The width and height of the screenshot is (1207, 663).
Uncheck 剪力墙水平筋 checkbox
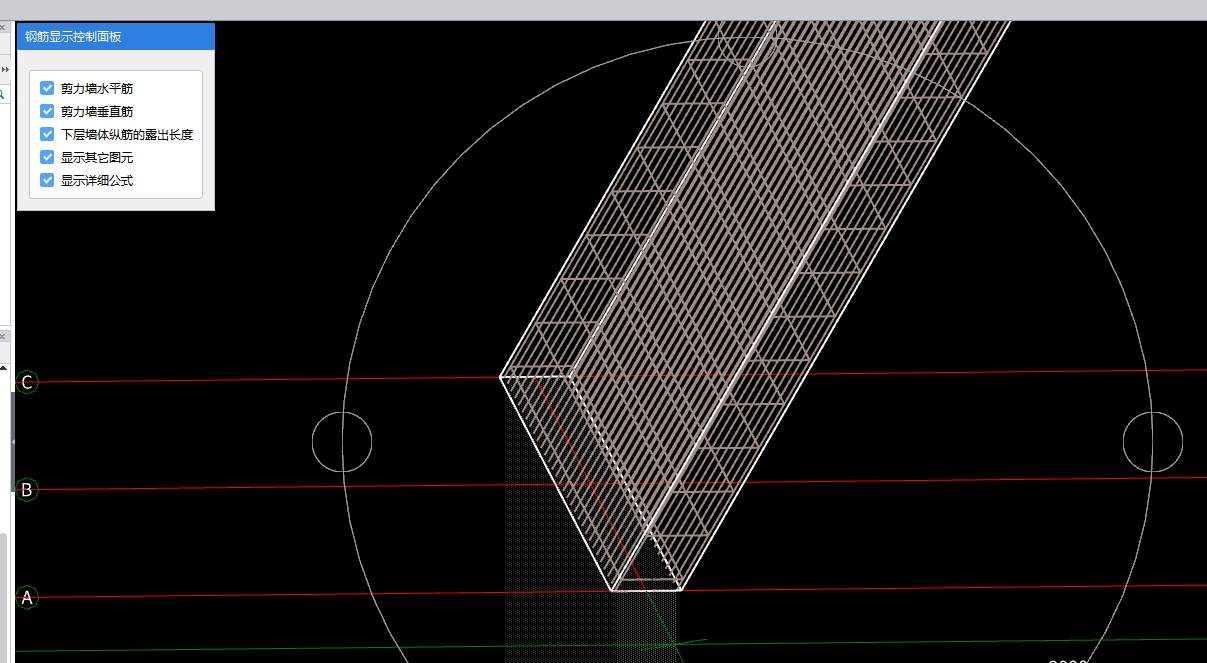coord(47,88)
